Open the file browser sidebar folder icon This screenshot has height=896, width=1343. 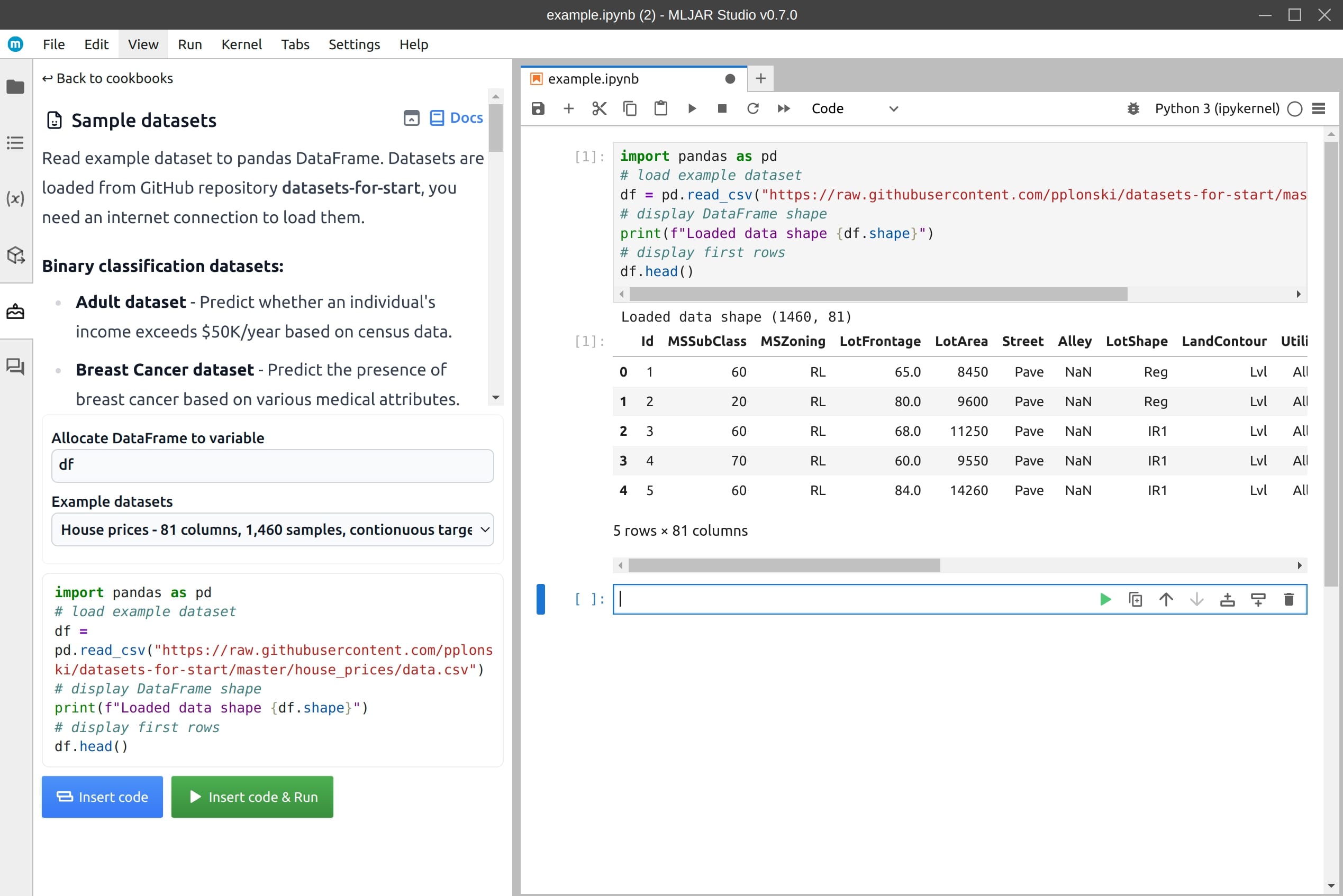point(15,87)
